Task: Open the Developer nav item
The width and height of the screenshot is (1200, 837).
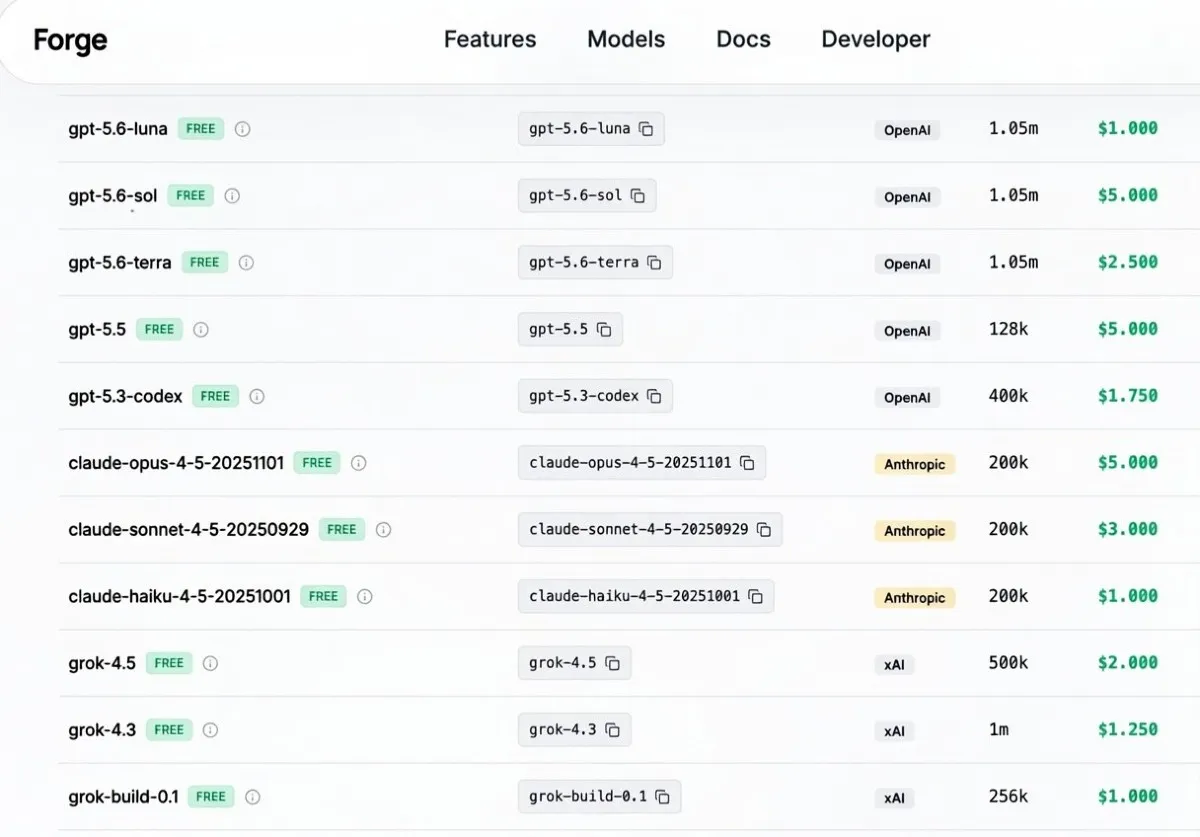Action: coord(876,40)
